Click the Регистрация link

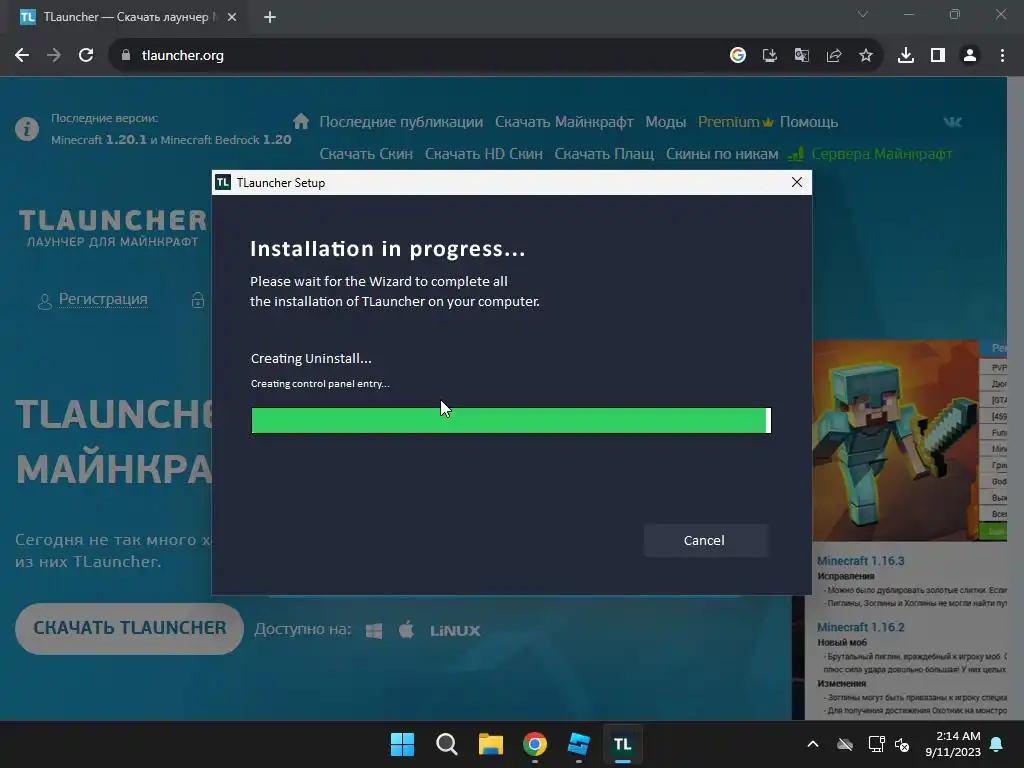103,299
